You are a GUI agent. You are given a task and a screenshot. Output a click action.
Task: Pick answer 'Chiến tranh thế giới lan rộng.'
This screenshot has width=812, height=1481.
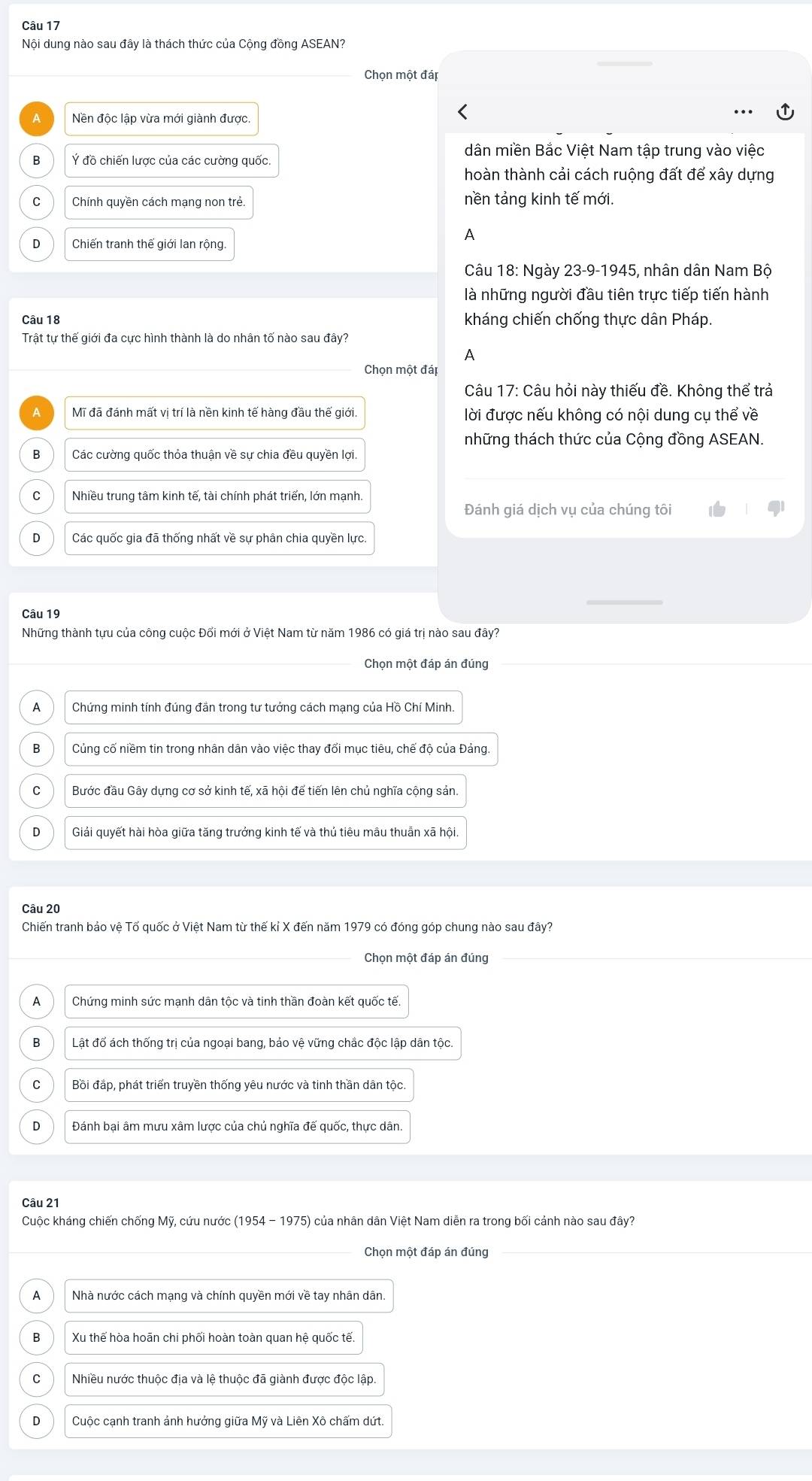tap(150, 244)
